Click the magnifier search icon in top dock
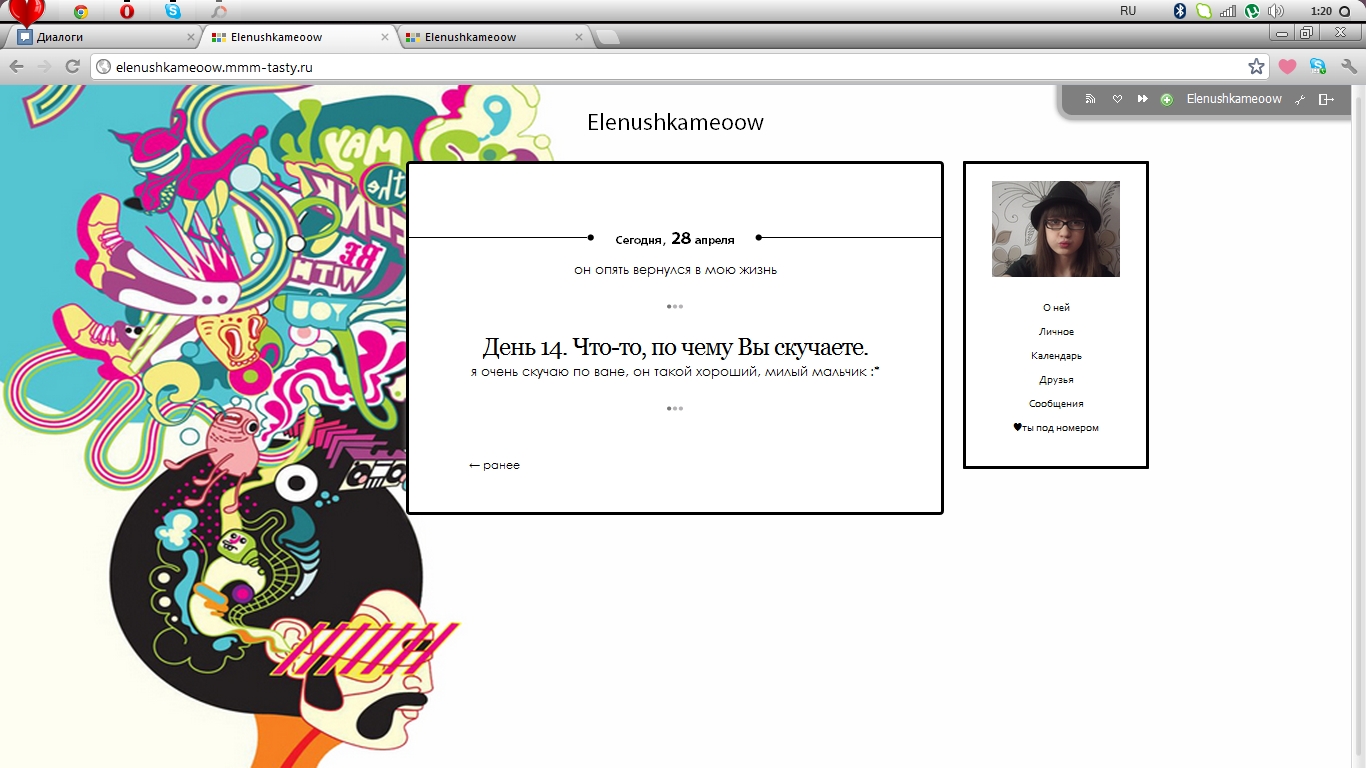The image size is (1366, 768). (x=219, y=12)
